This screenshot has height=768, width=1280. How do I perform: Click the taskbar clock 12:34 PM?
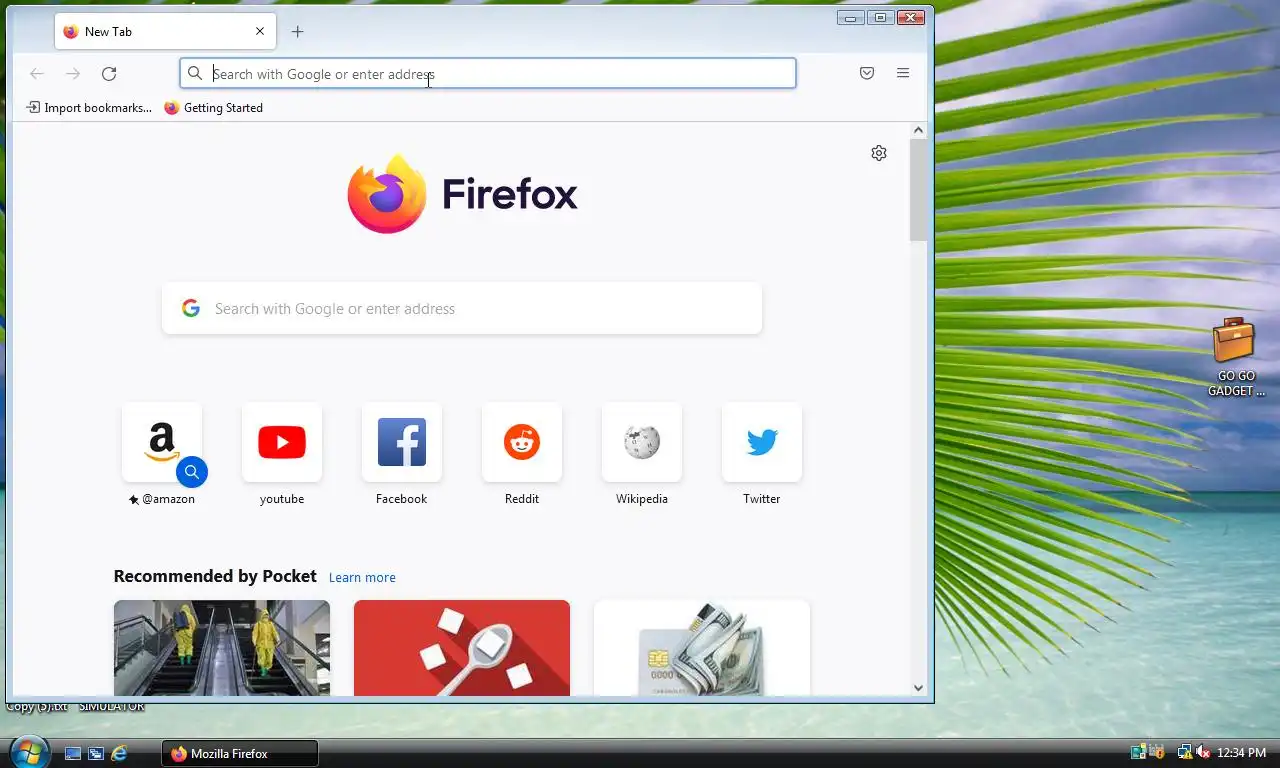click(x=1243, y=753)
